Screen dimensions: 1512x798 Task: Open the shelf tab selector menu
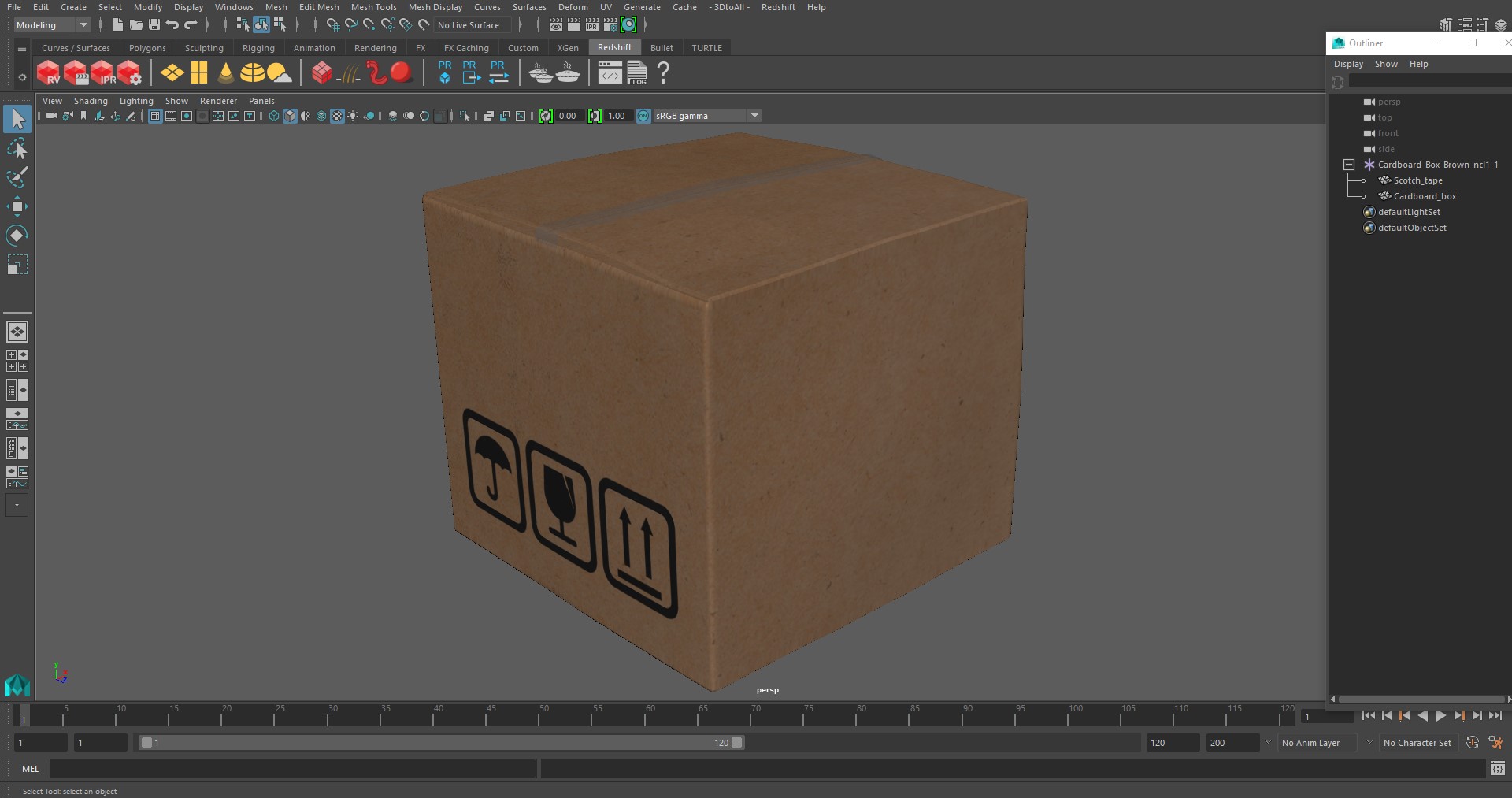point(22,49)
